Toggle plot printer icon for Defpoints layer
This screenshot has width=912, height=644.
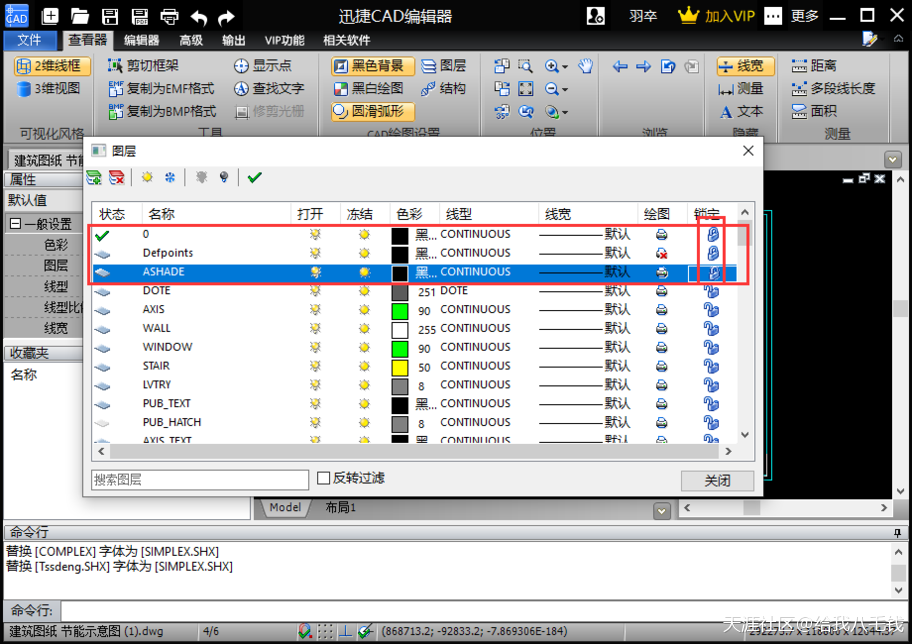[x=661, y=253]
